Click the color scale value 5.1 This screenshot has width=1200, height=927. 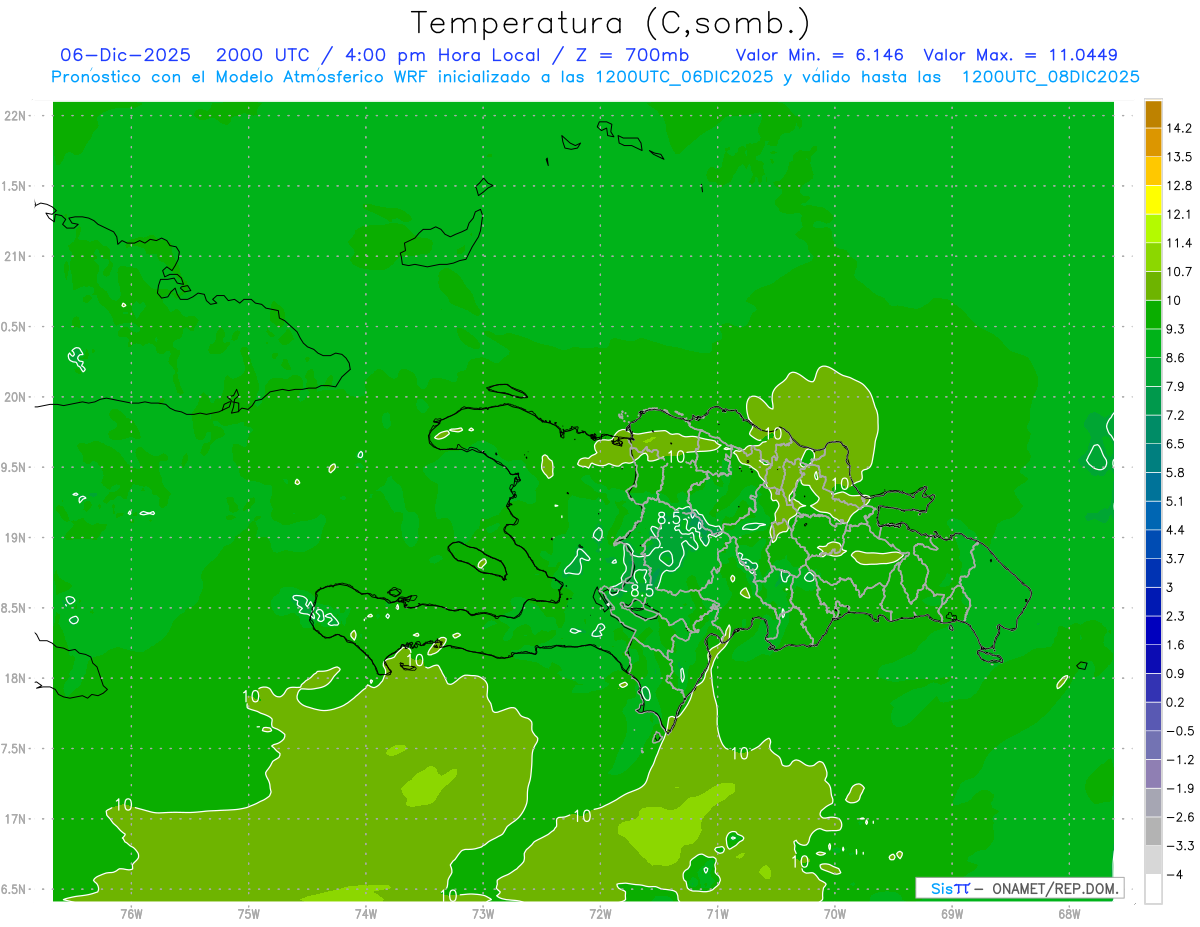[x=1175, y=501]
